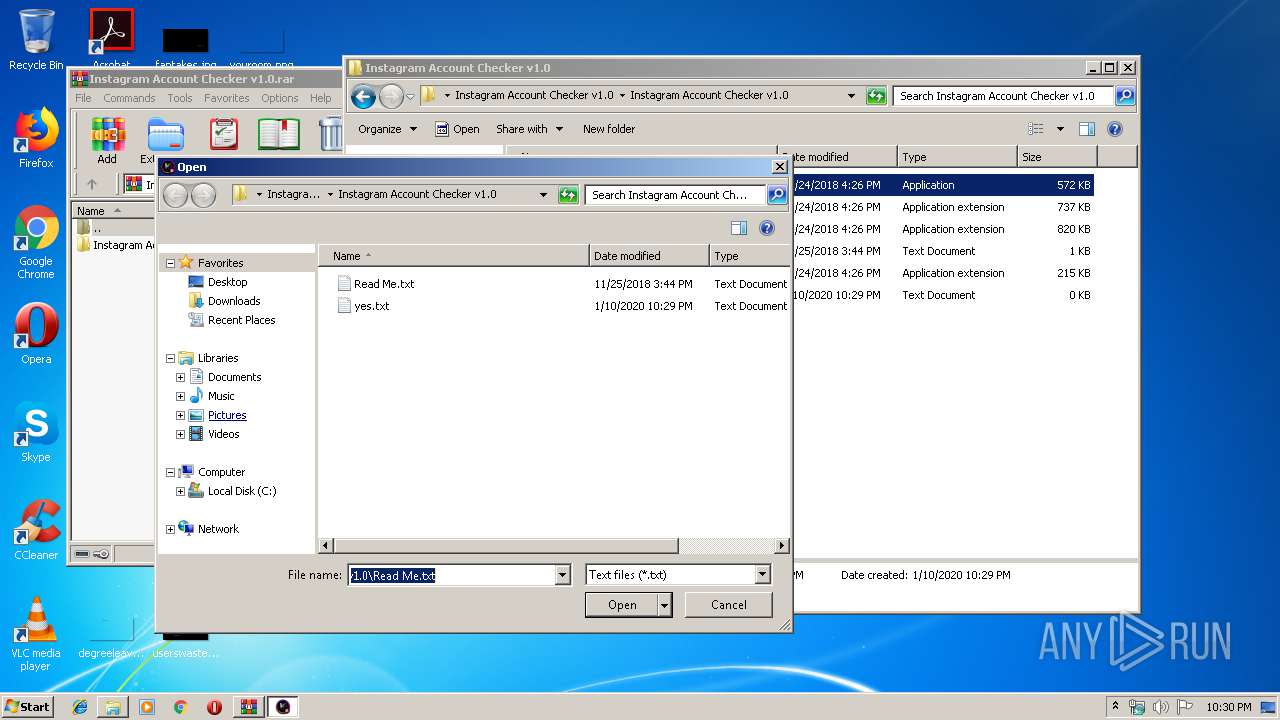Open help via question mark icon in Open dialog
The image size is (1280, 720).
pos(767,228)
